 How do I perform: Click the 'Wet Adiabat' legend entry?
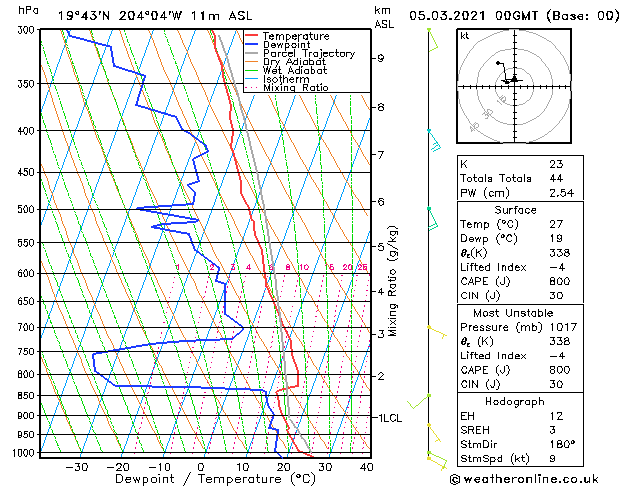coord(295,70)
